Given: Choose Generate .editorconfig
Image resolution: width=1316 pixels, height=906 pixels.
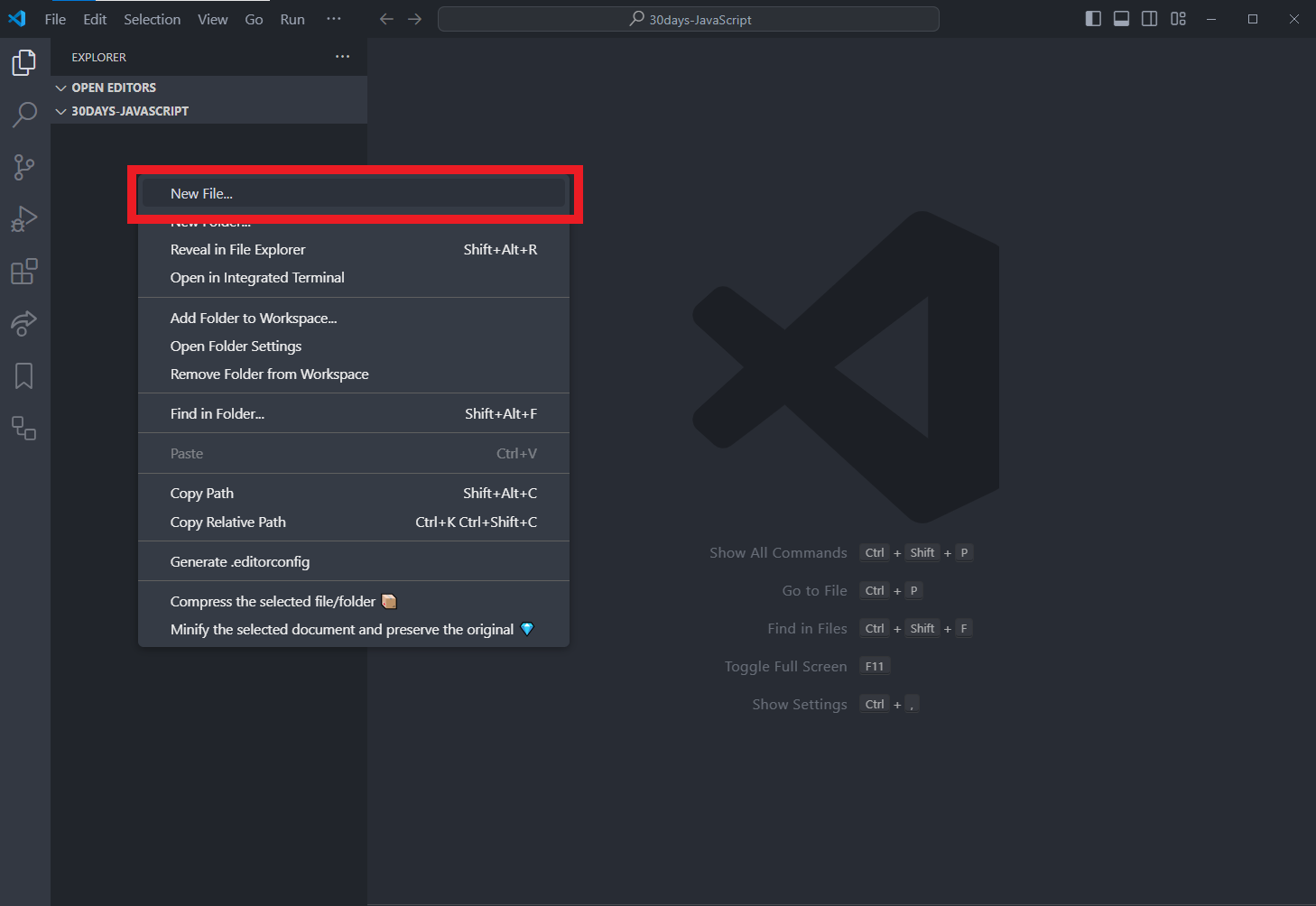Looking at the screenshot, I should coord(354,562).
